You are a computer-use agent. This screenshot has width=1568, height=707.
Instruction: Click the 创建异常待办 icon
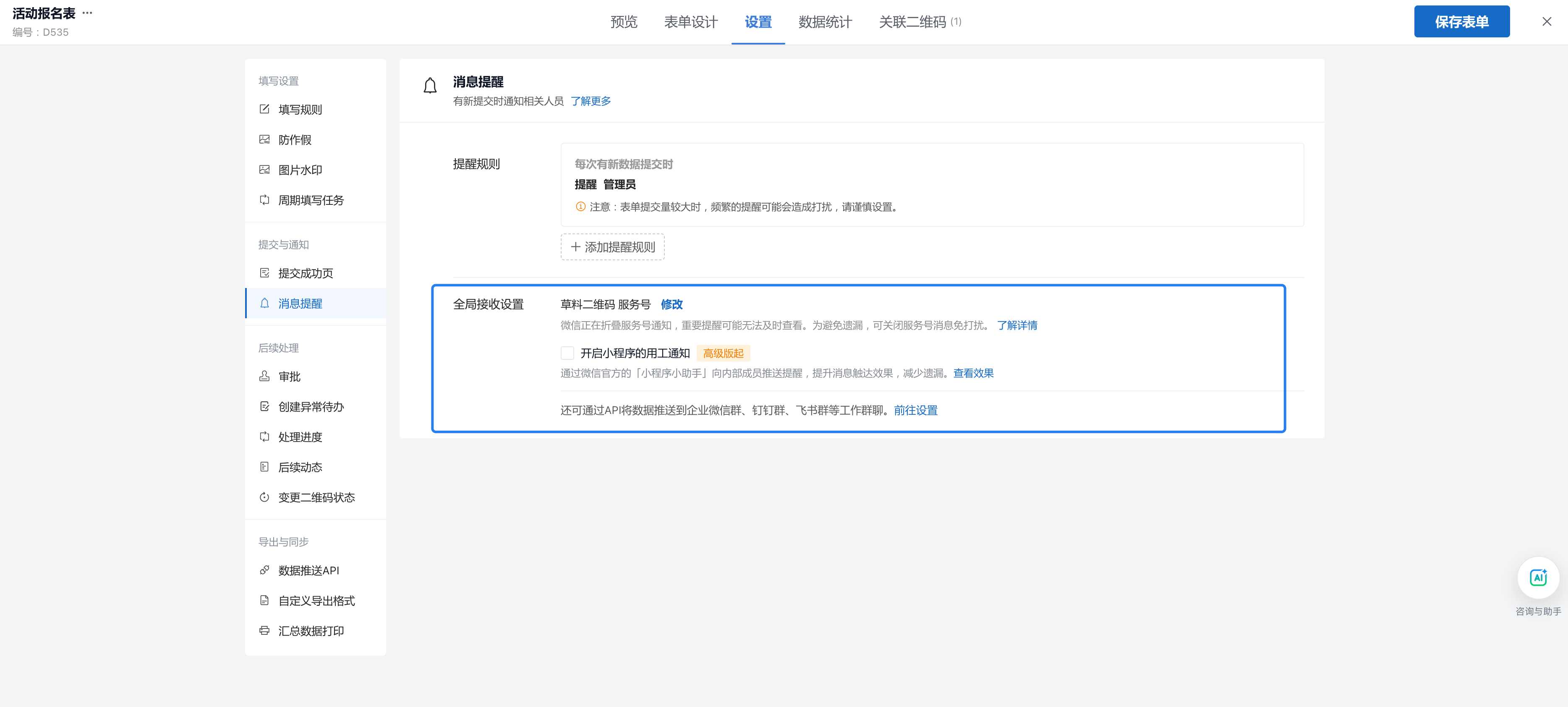264,406
